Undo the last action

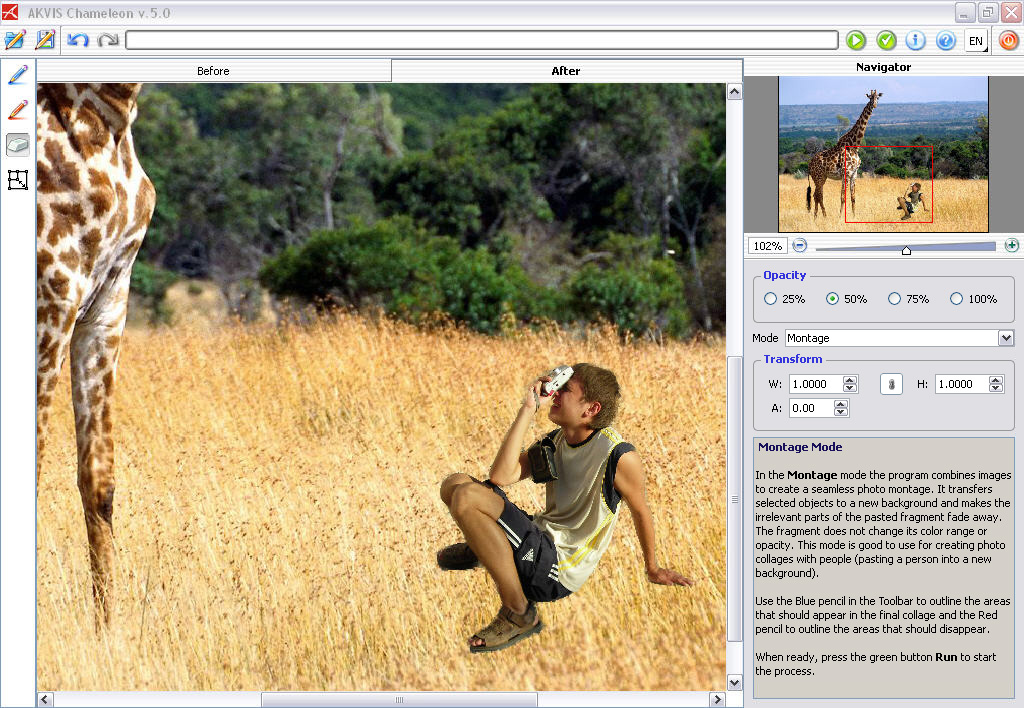coord(78,40)
